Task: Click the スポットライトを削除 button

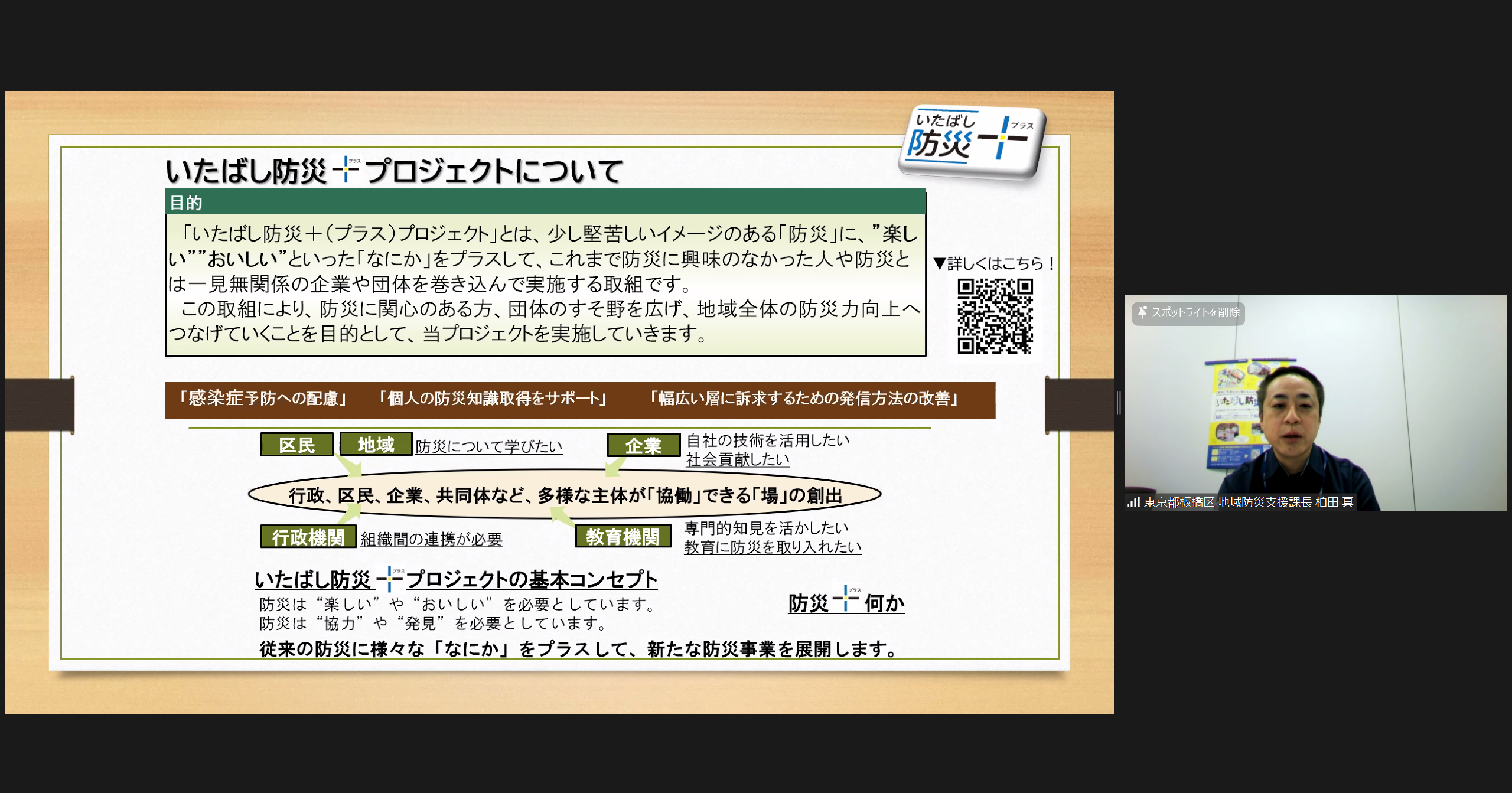Action: (x=1188, y=313)
